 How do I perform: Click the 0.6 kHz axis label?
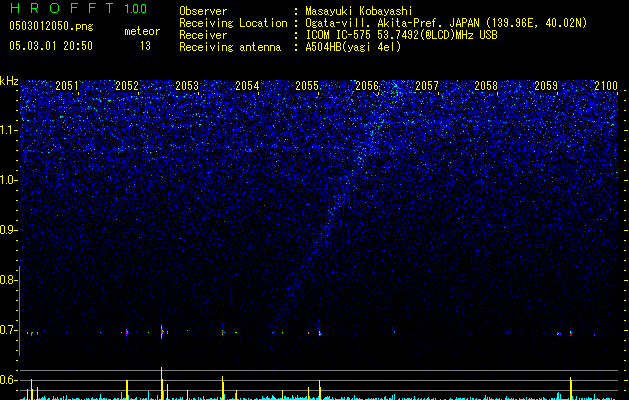point(8,380)
